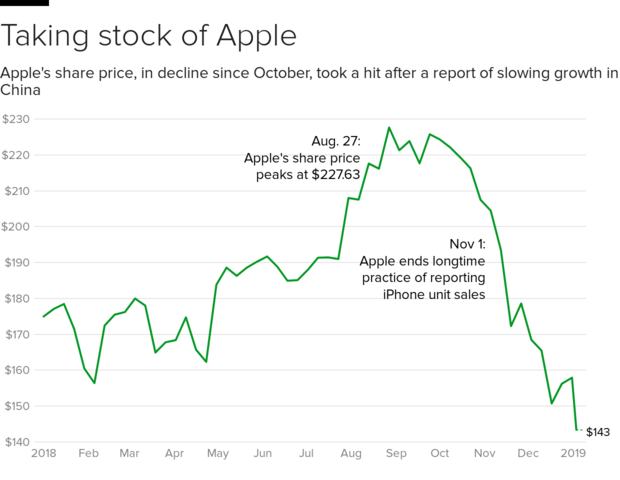The width and height of the screenshot is (620, 480).
Task: Select the Aug label on the x-axis
Action: pos(352,454)
